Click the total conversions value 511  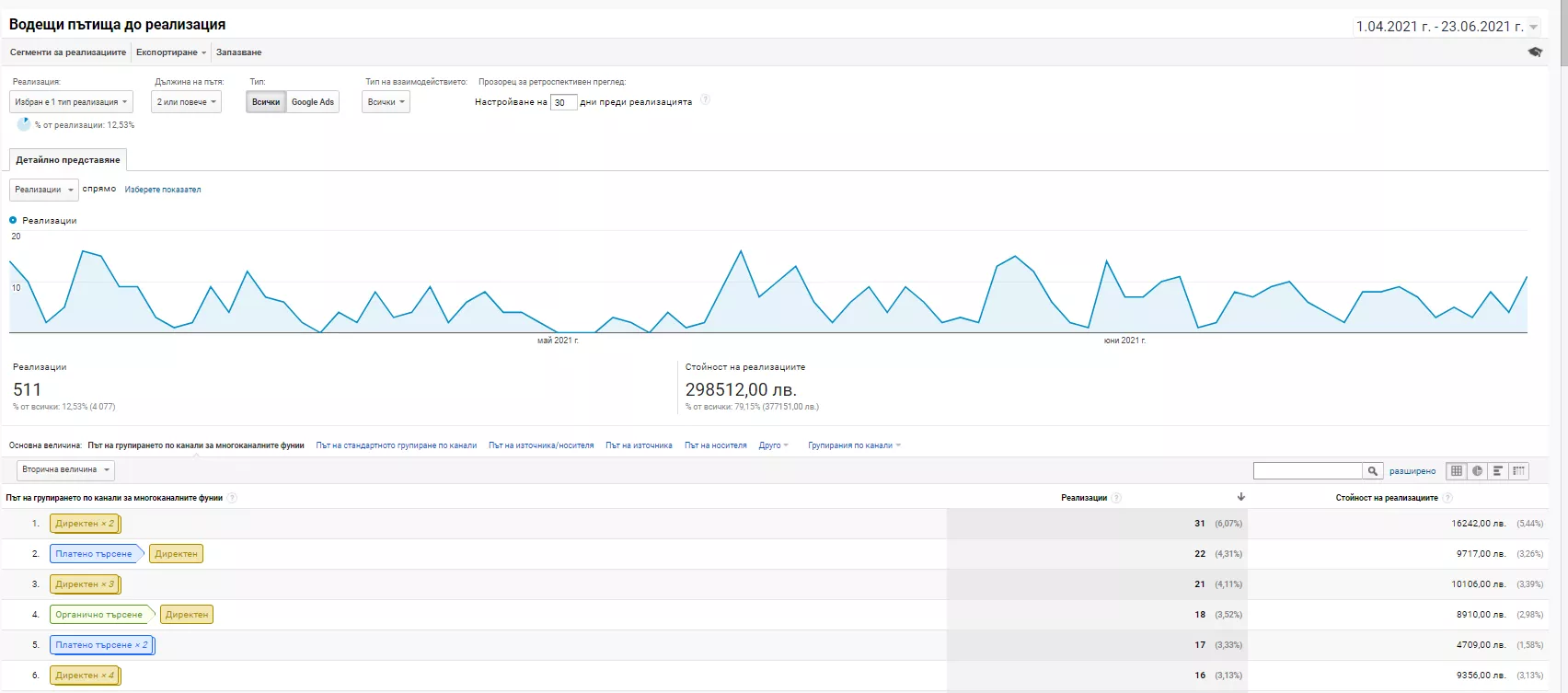28,389
